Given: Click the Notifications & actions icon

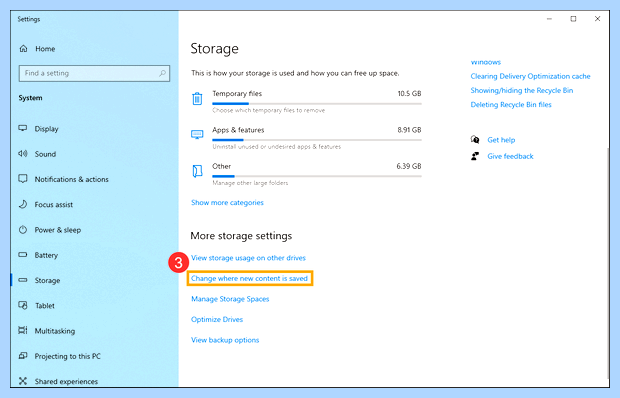Looking at the screenshot, I should 23,179.
